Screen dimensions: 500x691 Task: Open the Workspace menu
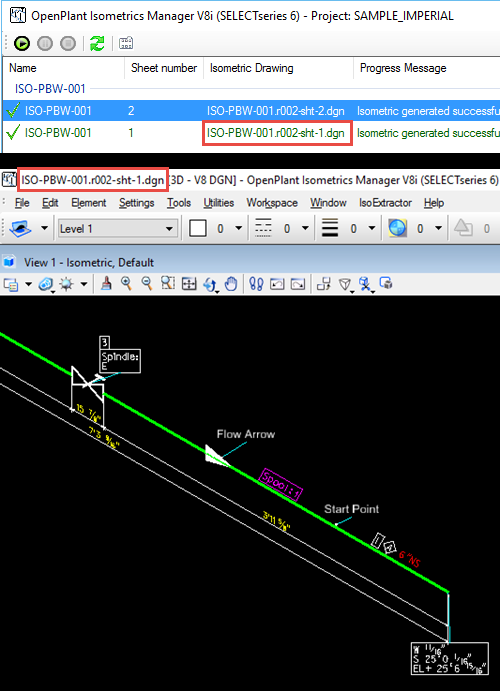coord(272,203)
